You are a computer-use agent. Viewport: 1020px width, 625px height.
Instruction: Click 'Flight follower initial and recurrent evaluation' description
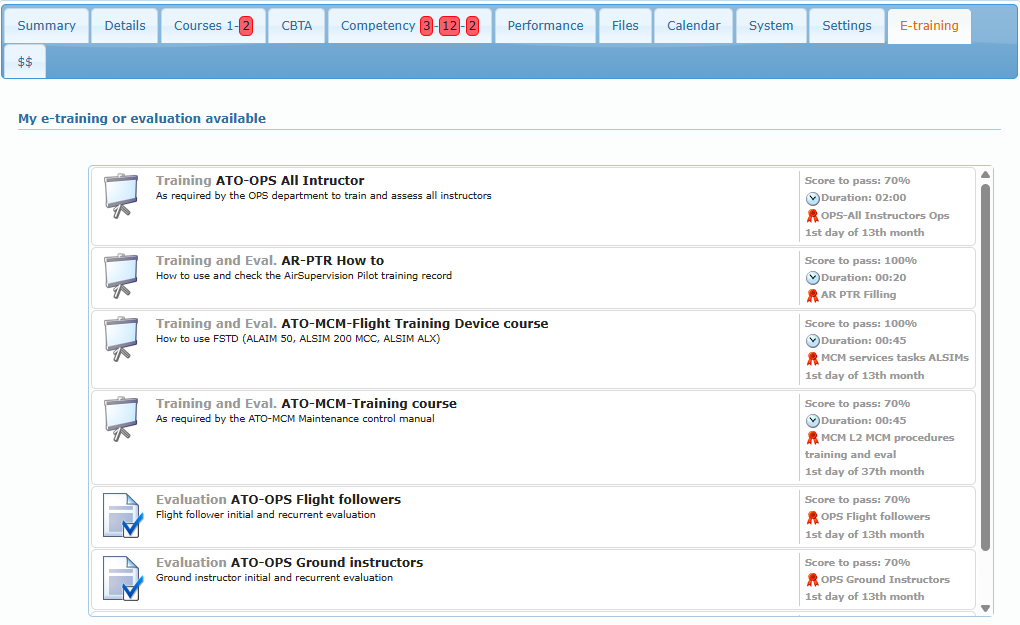(265, 514)
